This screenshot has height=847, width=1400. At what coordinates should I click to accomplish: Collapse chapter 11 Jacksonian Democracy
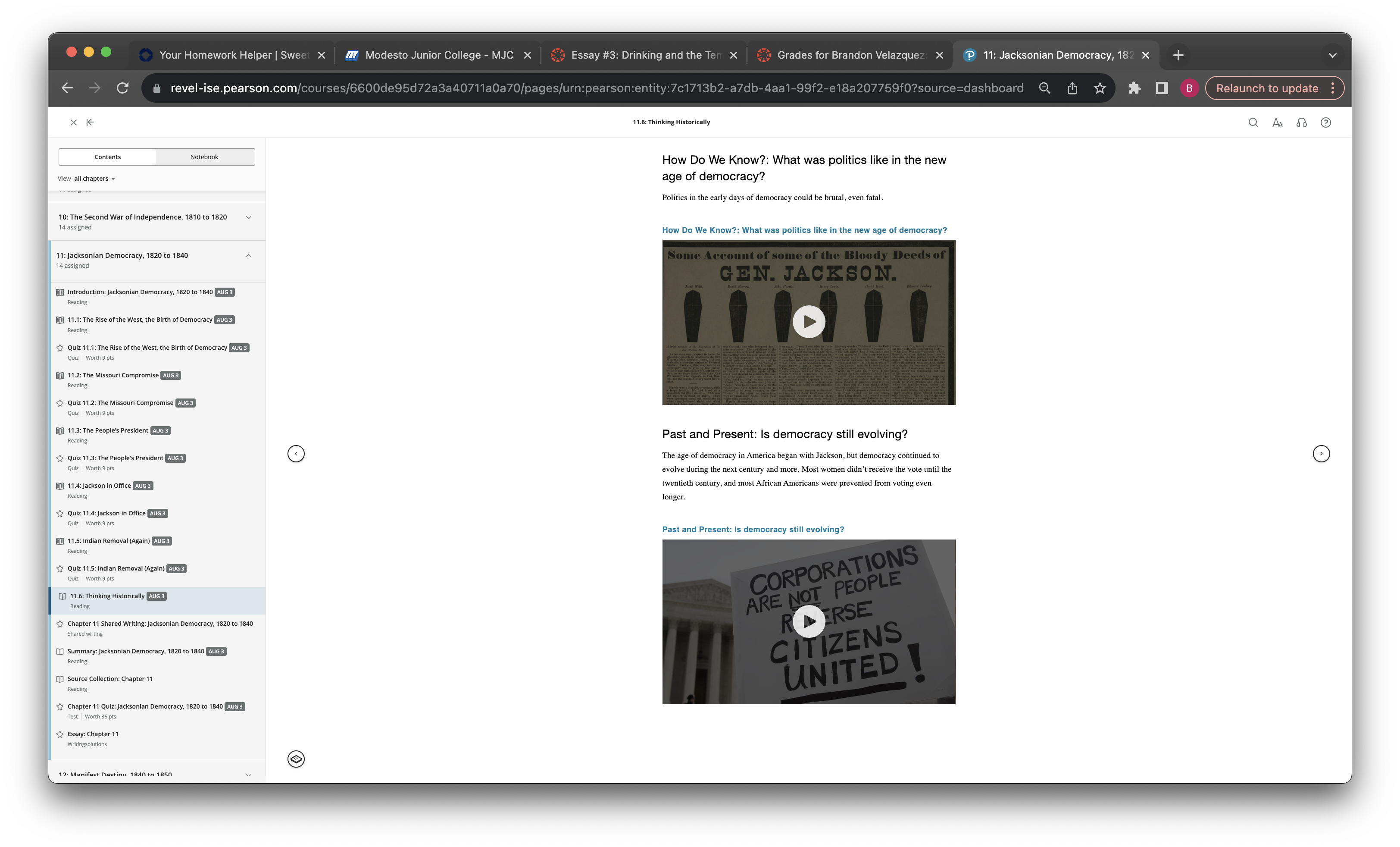(248, 256)
